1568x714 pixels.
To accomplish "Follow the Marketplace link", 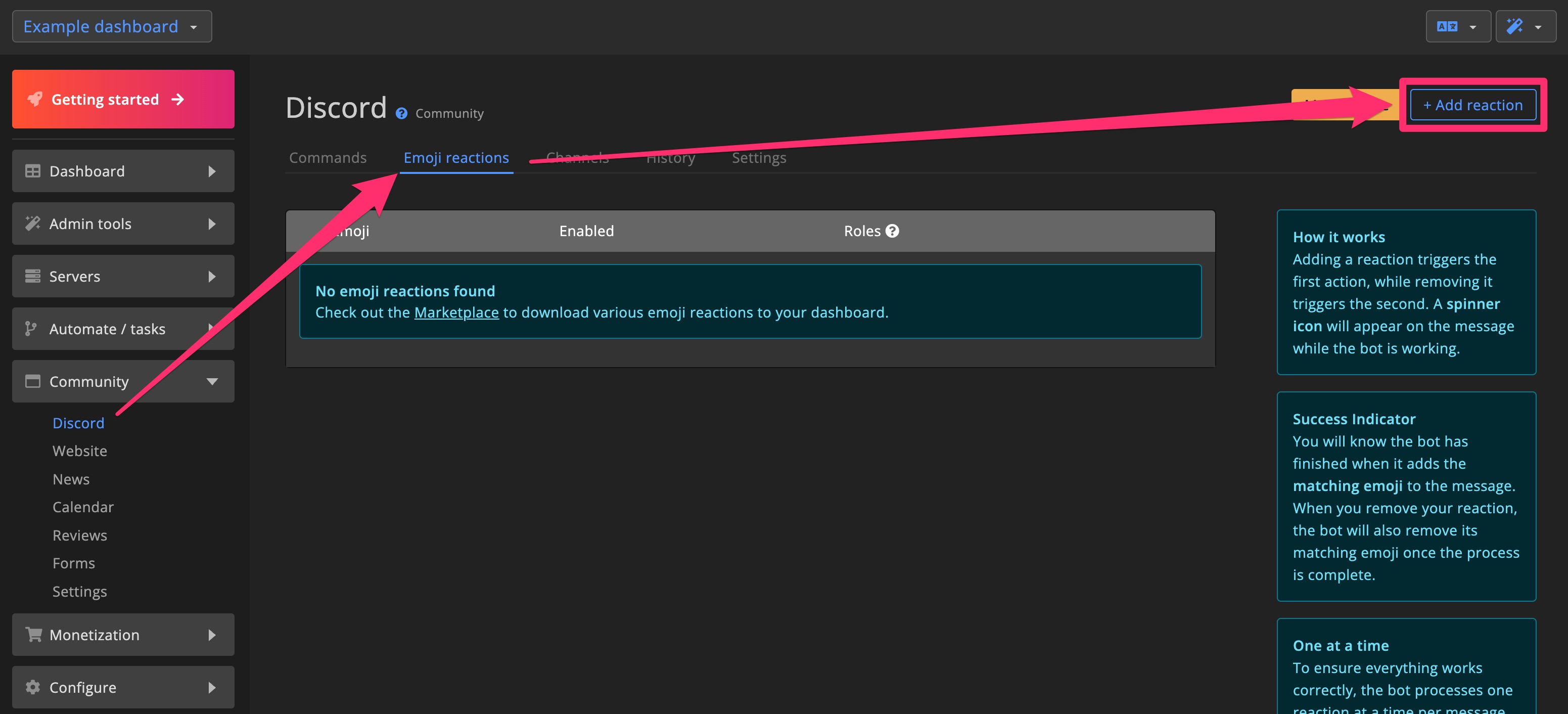I will (x=456, y=313).
